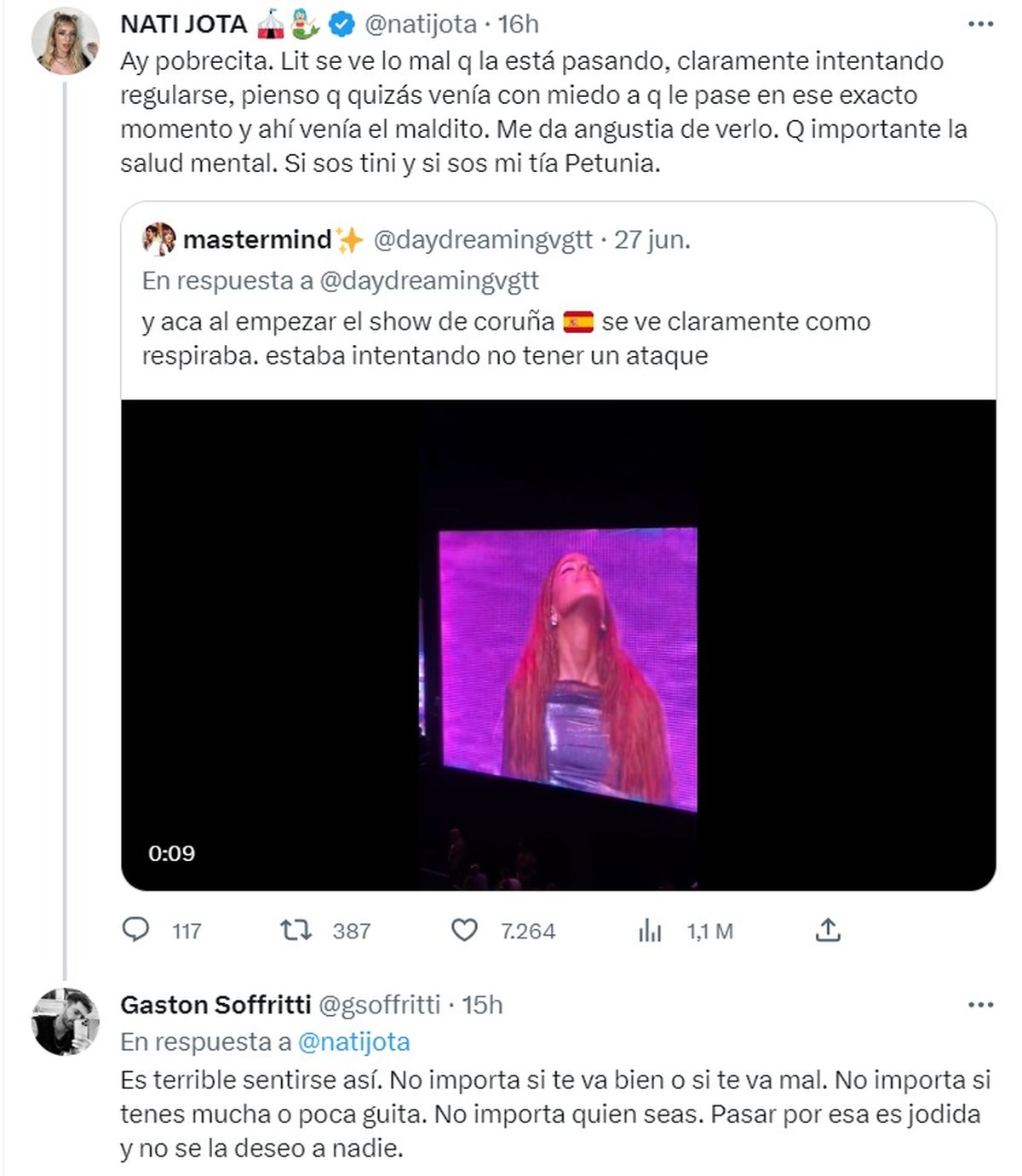Retweet the Nati Jota post
Image resolution: width=1022 pixels, height=1176 pixels.
click(x=296, y=930)
